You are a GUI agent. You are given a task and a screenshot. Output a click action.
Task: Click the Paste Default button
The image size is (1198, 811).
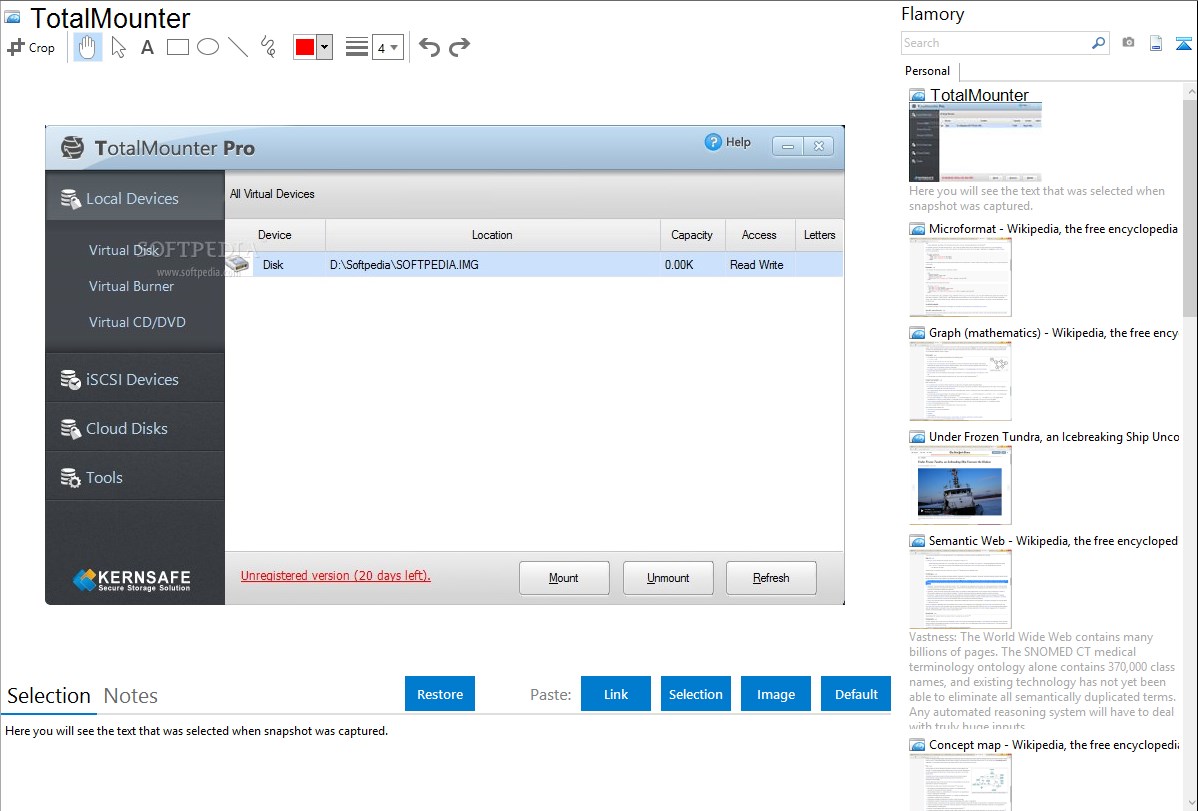click(x=856, y=693)
